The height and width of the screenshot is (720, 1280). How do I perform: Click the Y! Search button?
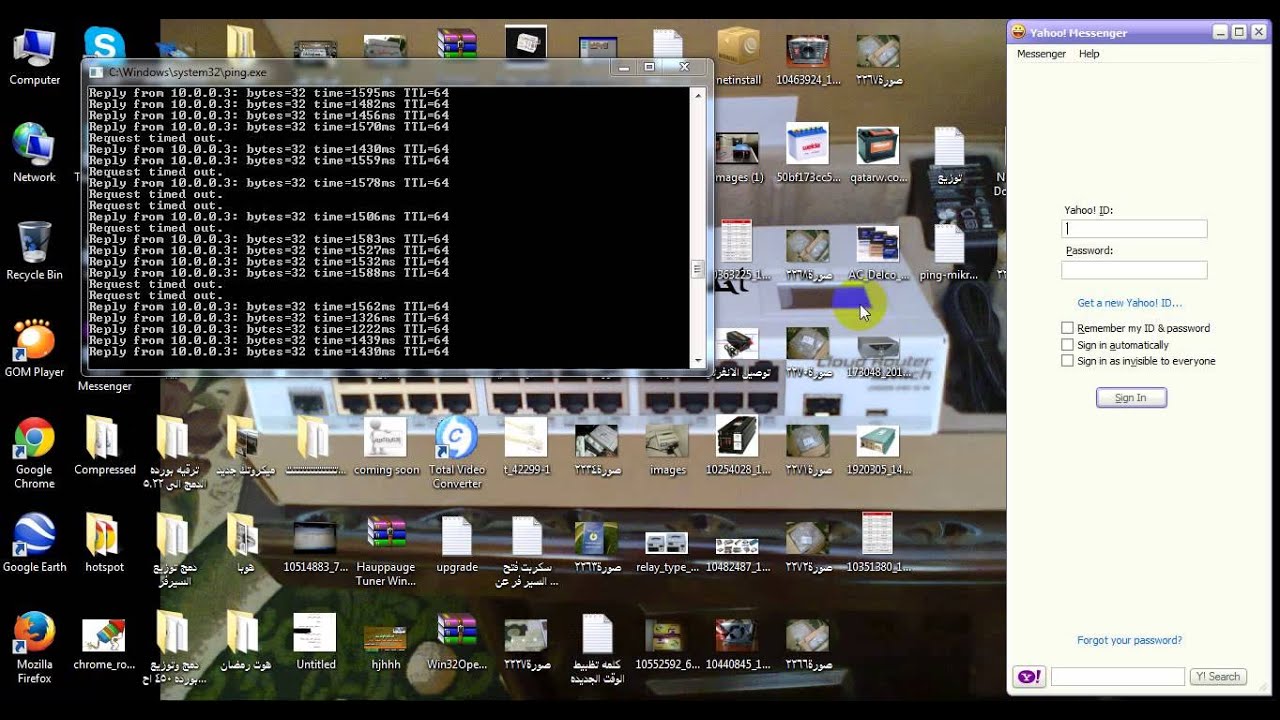tap(1217, 677)
